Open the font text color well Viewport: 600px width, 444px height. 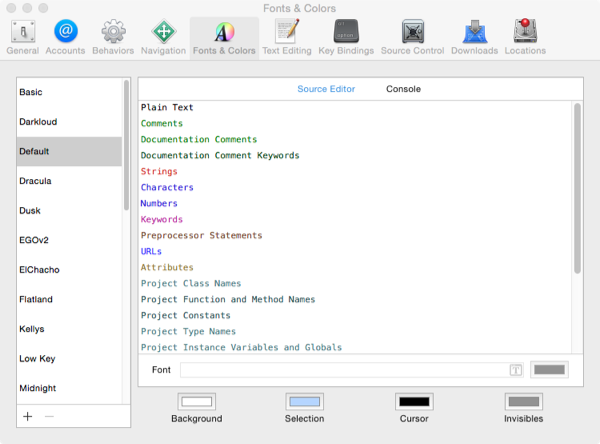pyautogui.click(x=549, y=370)
